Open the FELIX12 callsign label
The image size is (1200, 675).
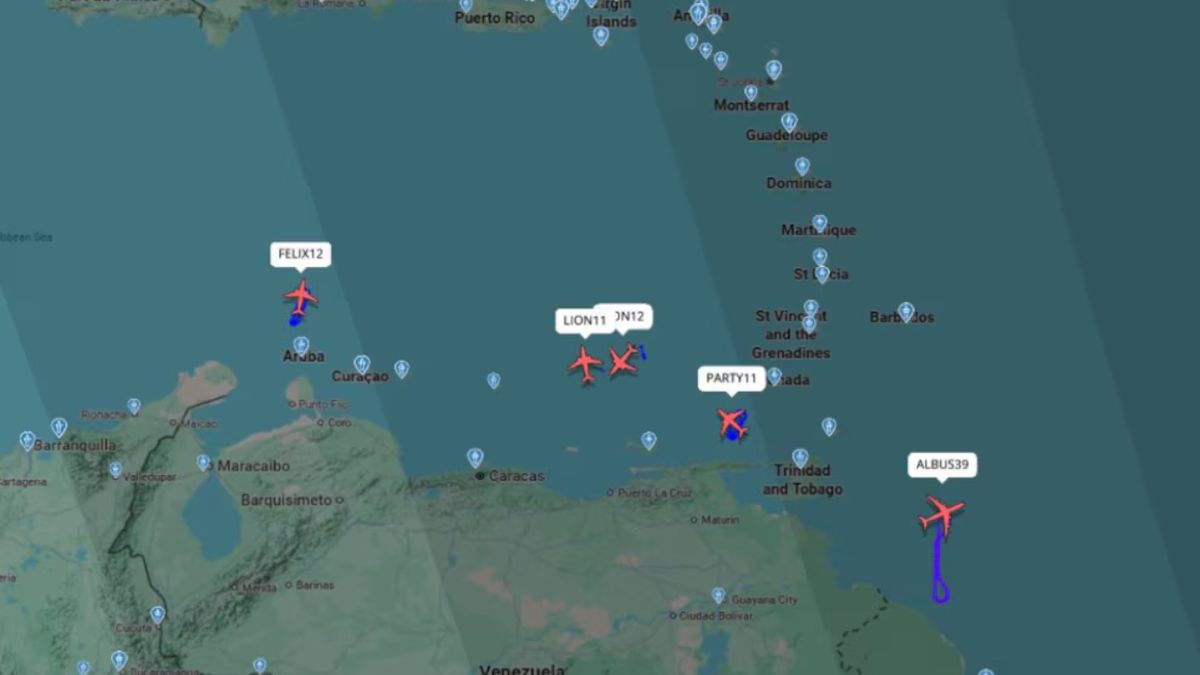300,254
